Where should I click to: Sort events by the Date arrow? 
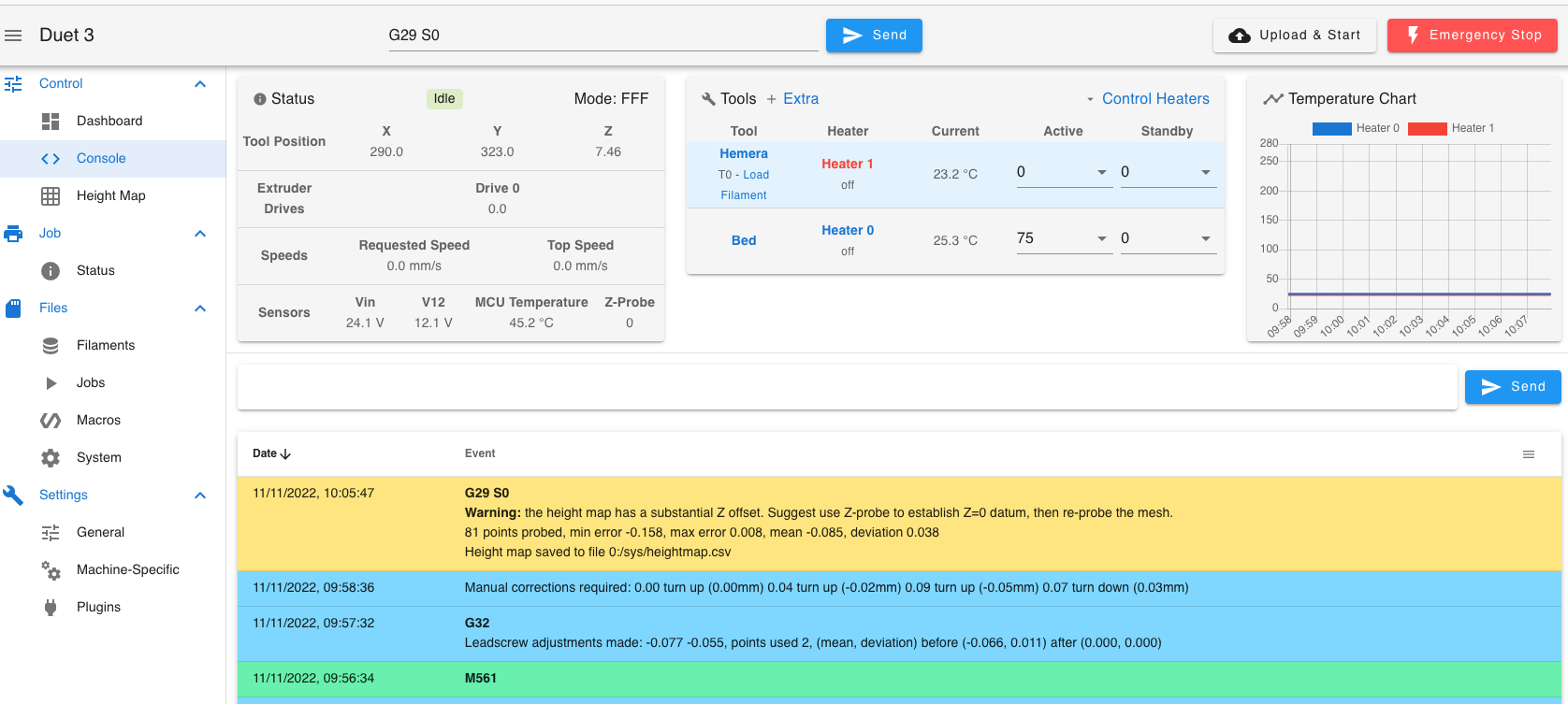[x=285, y=453]
